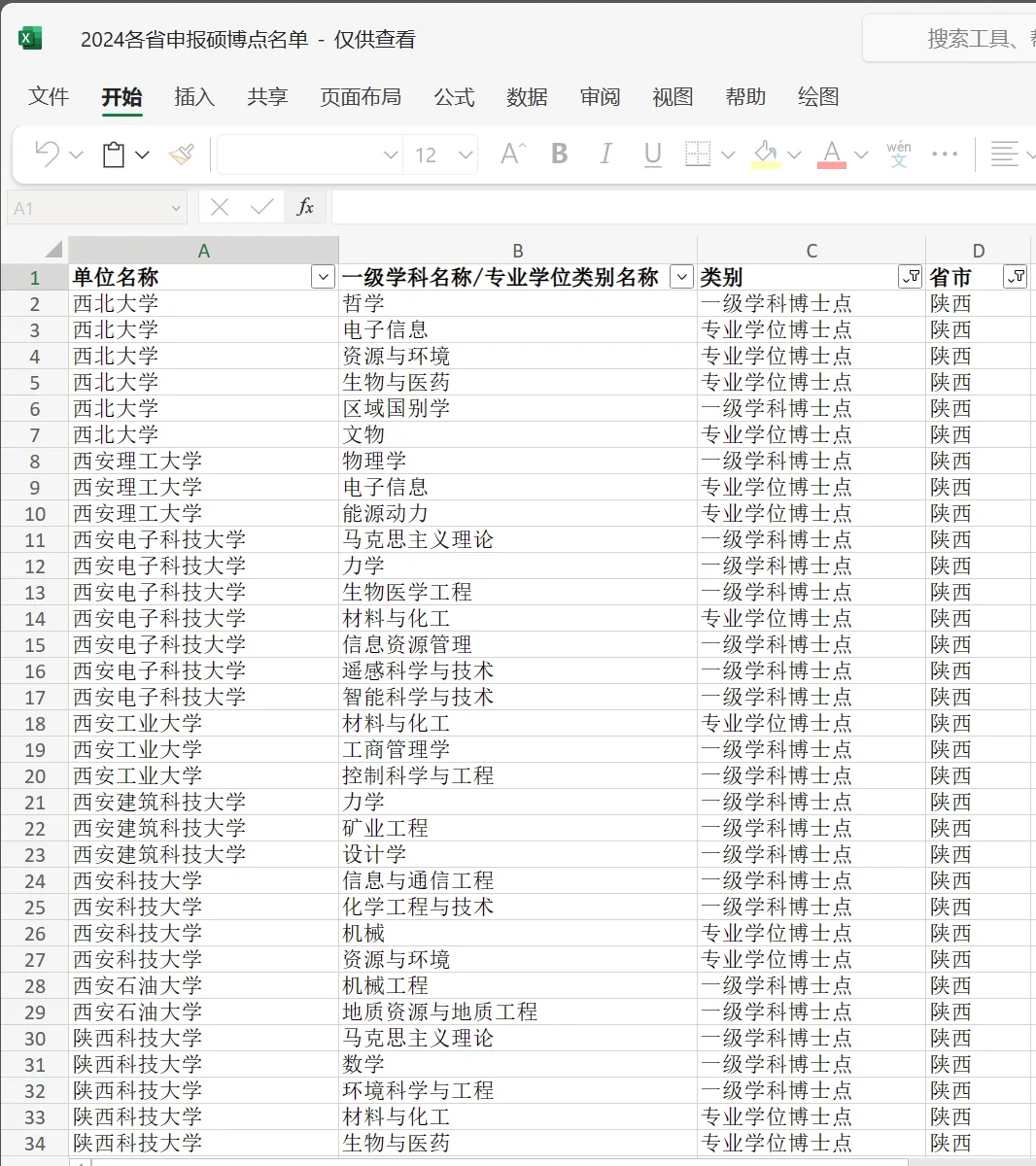Click the formula bar cancel X icon
The width and height of the screenshot is (1036, 1166).
click(x=220, y=207)
